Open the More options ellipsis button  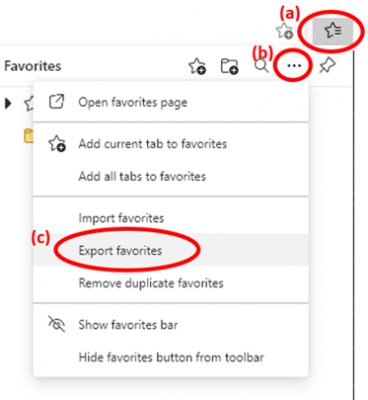click(294, 66)
